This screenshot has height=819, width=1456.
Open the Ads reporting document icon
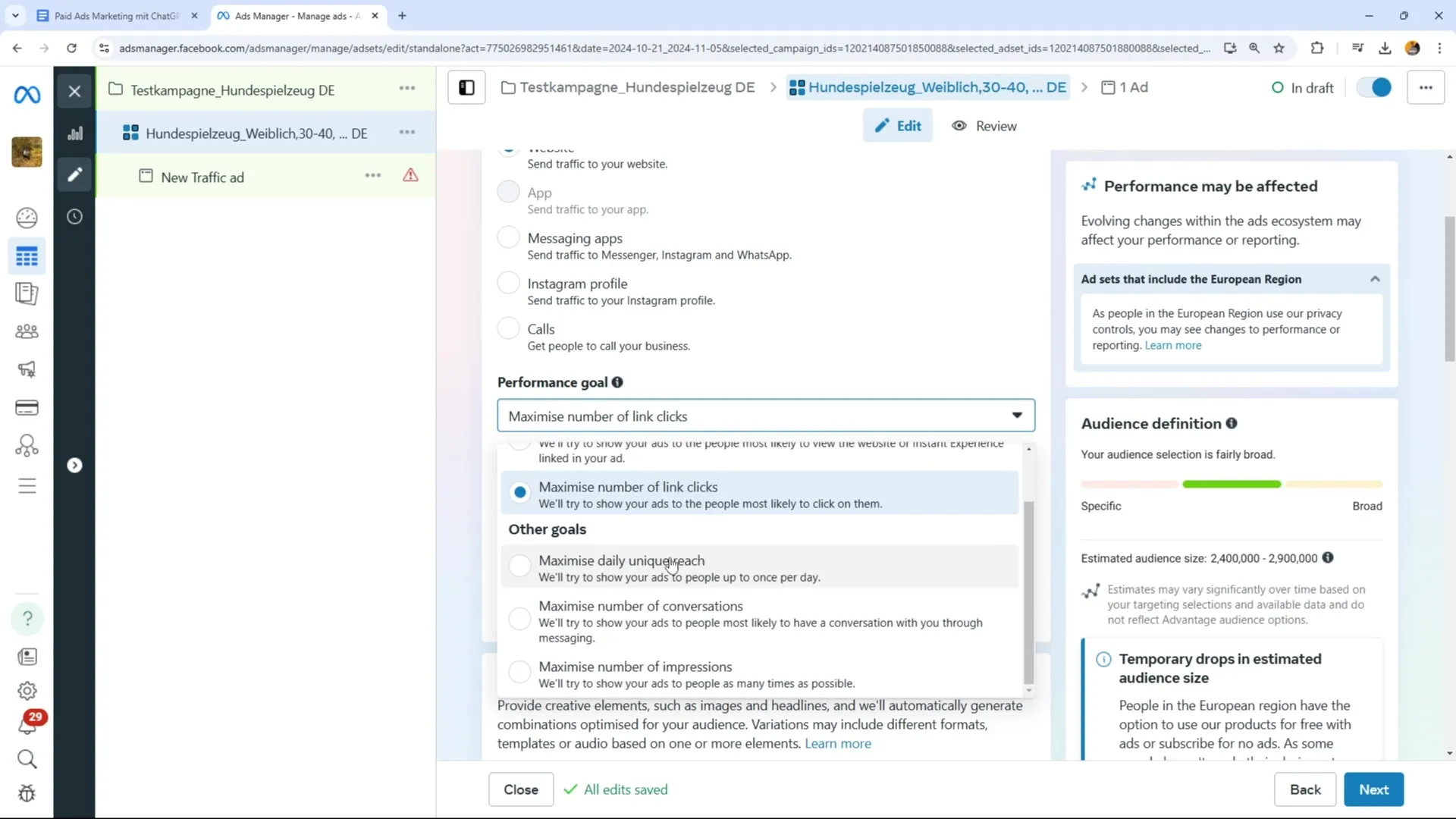coord(27,293)
